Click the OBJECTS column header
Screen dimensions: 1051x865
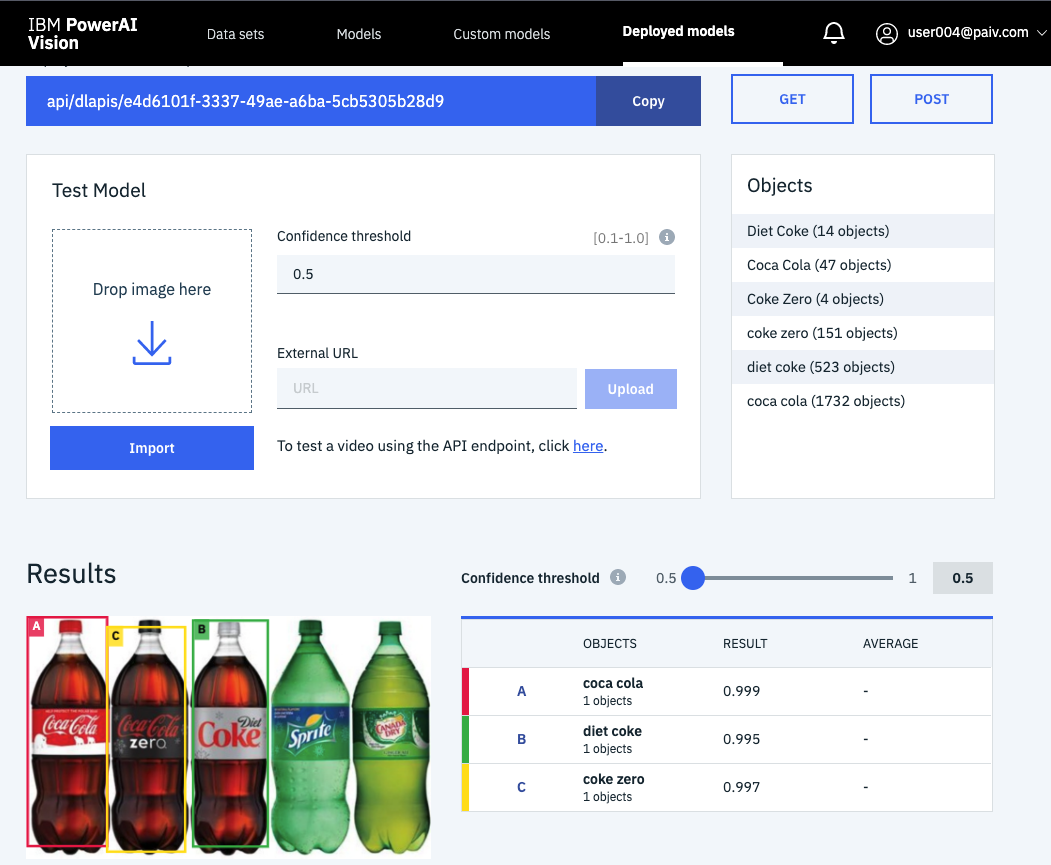click(610, 644)
